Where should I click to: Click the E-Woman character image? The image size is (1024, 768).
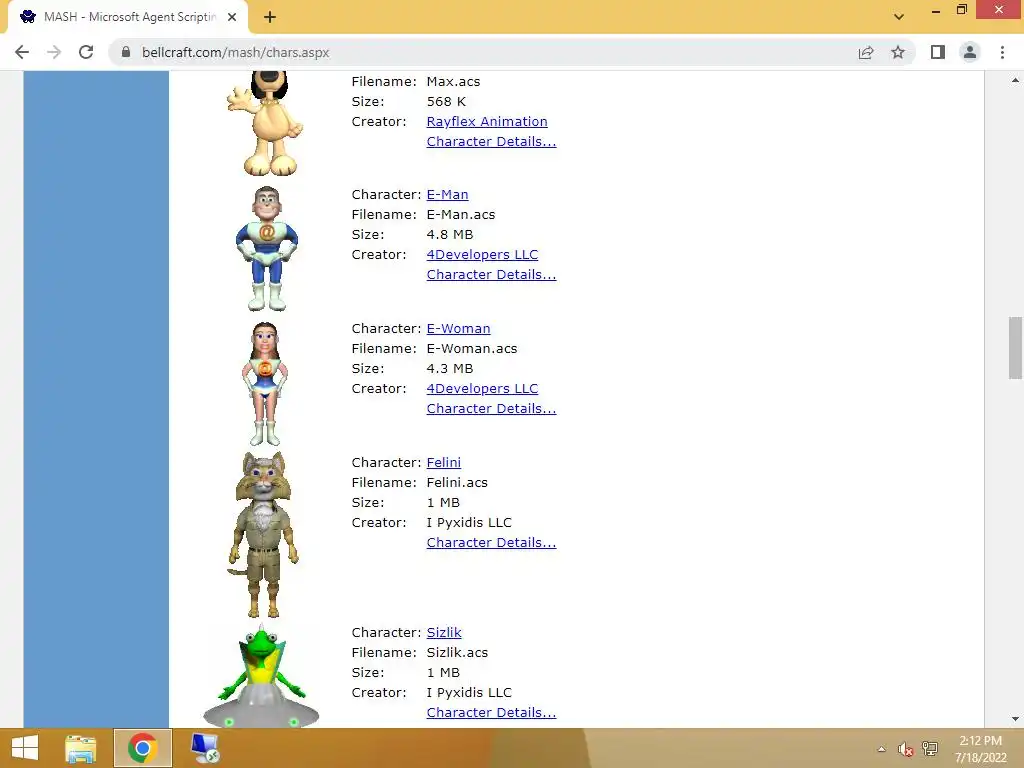pos(264,383)
